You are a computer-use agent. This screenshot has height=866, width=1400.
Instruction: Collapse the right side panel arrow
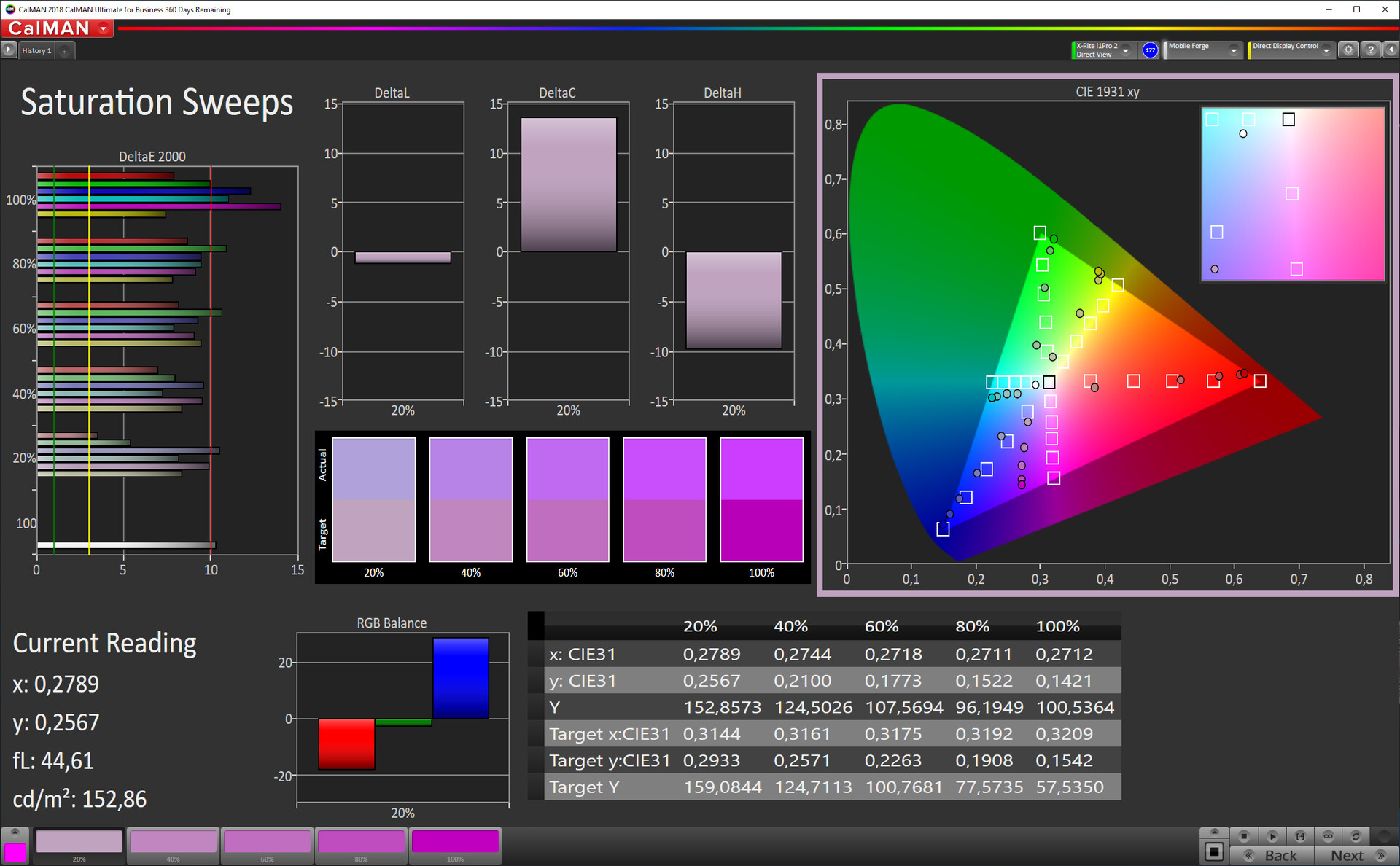point(1391,50)
